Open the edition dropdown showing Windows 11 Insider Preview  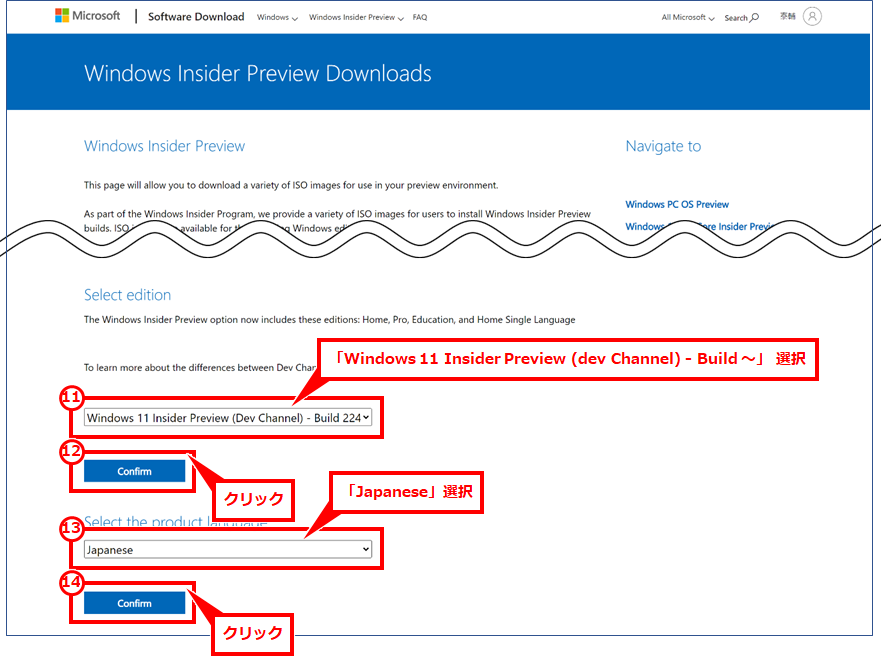coord(228,417)
